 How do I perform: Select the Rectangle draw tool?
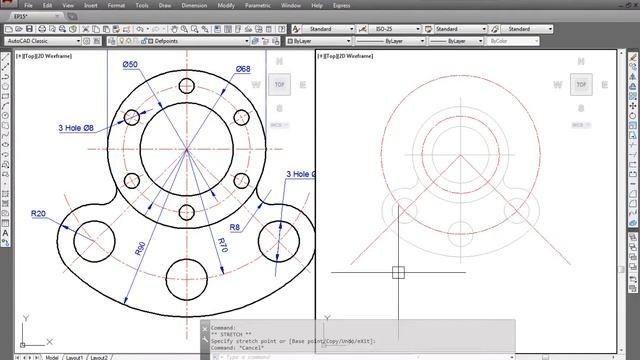point(5,96)
